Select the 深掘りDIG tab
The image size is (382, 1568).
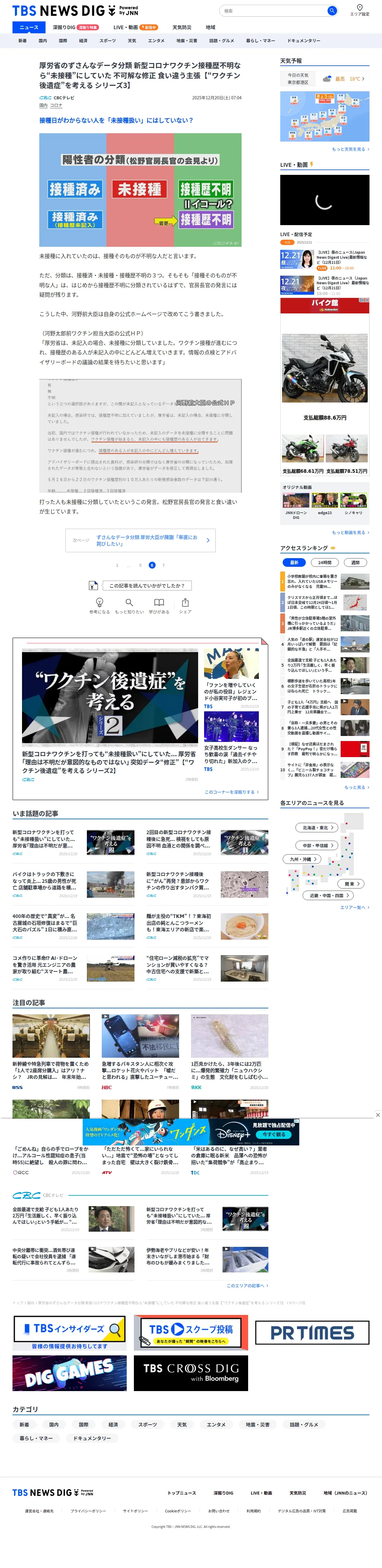click(x=75, y=27)
